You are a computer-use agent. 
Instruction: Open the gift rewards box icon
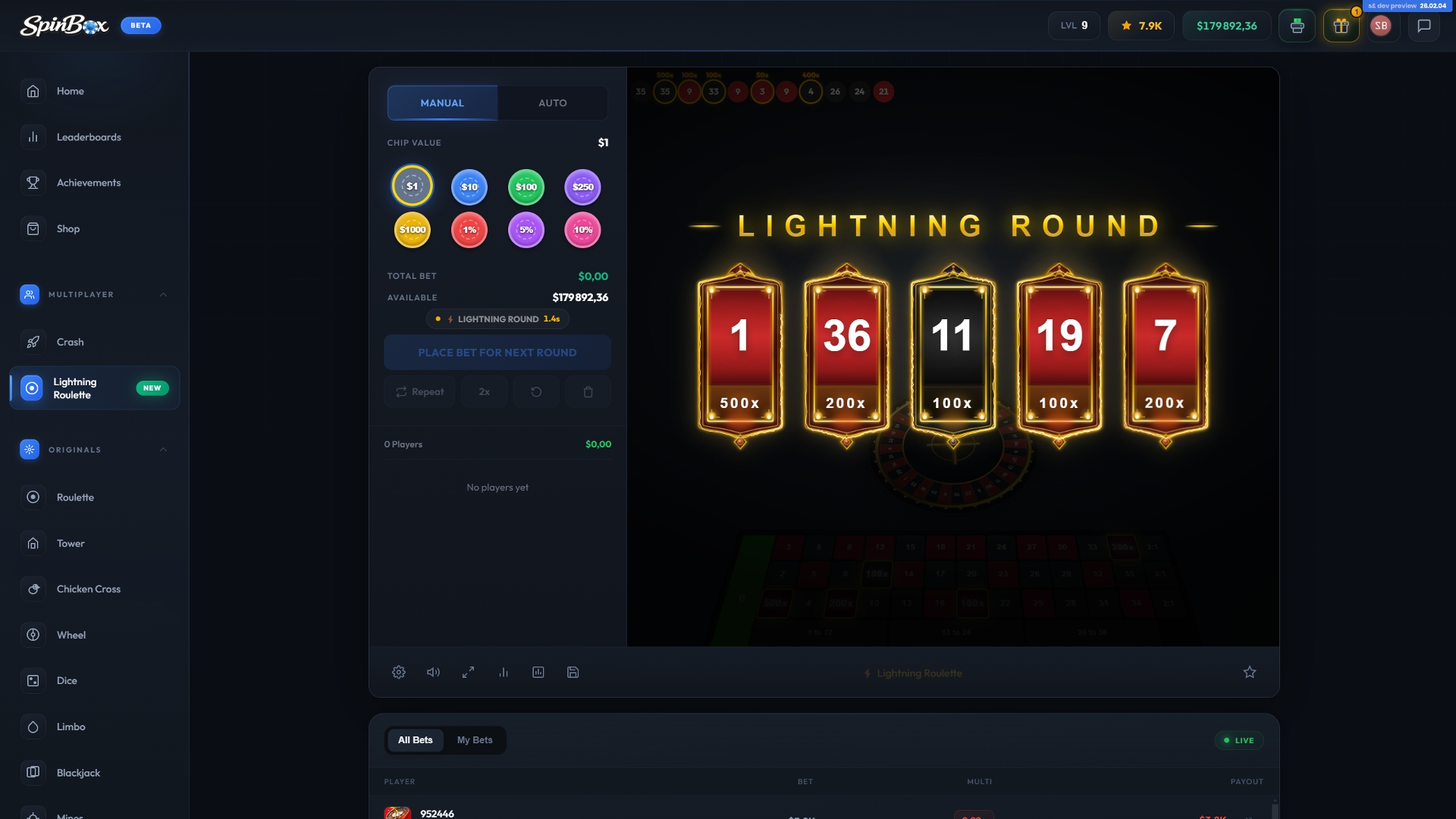pyautogui.click(x=1341, y=26)
